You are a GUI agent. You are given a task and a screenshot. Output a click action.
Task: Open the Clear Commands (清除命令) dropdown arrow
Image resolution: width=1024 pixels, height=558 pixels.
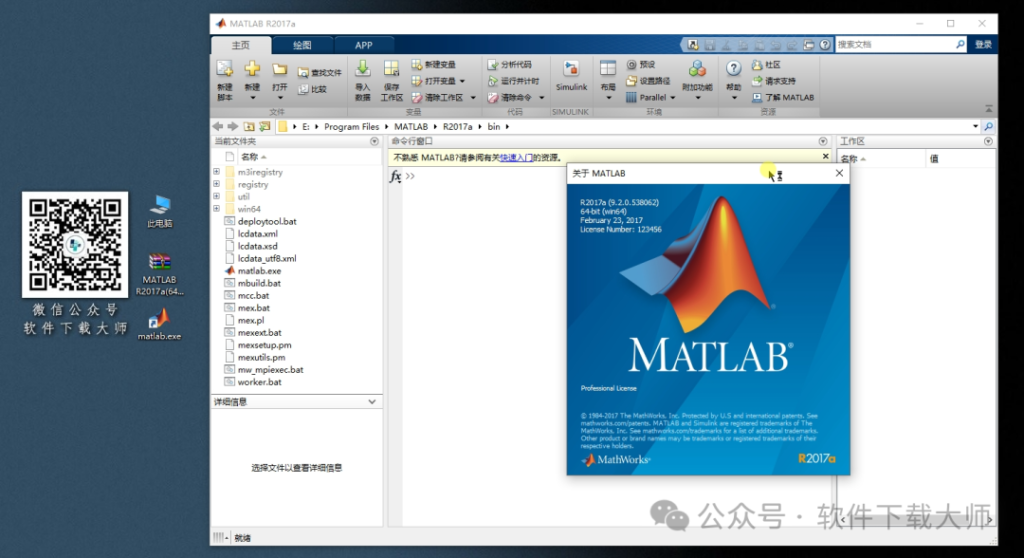pyautogui.click(x=541, y=98)
